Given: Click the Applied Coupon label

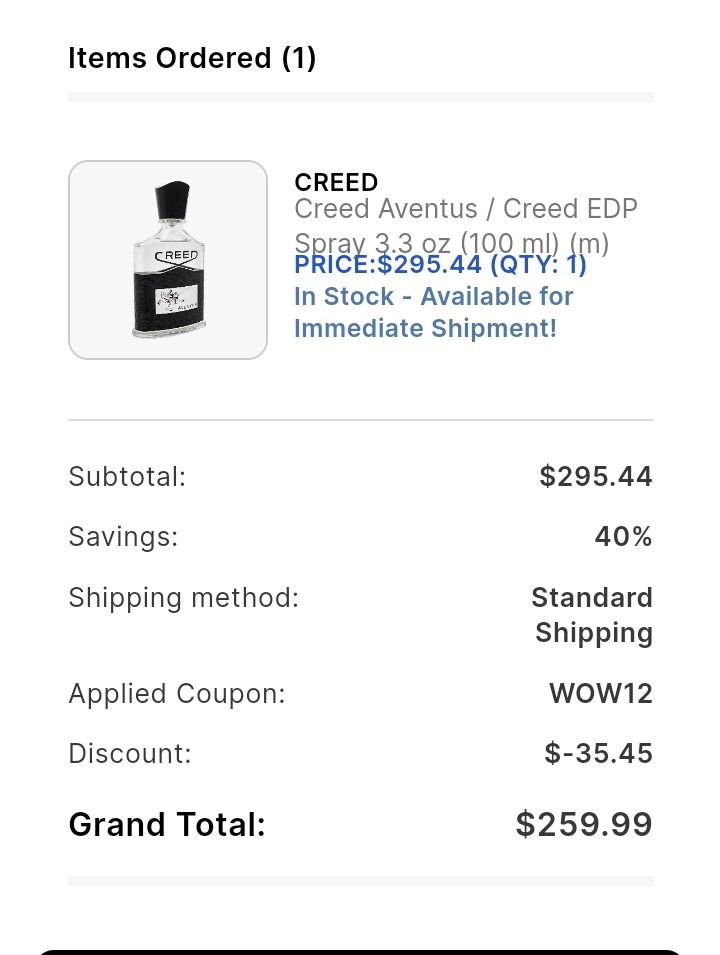Looking at the screenshot, I should pyautogui.click(x=177, y=694).
